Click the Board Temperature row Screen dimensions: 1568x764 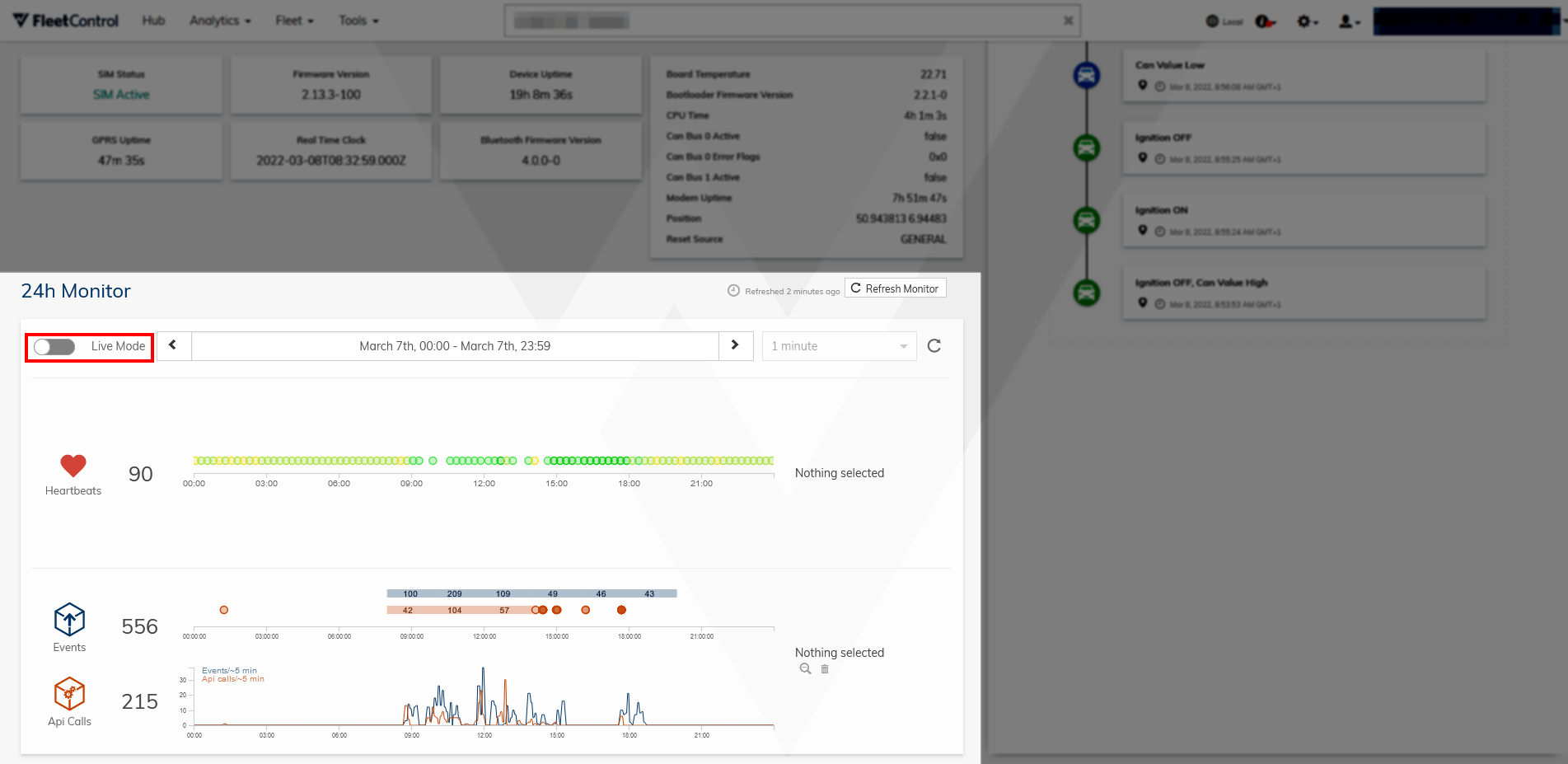pyautogui.click(x=806, y=74)
